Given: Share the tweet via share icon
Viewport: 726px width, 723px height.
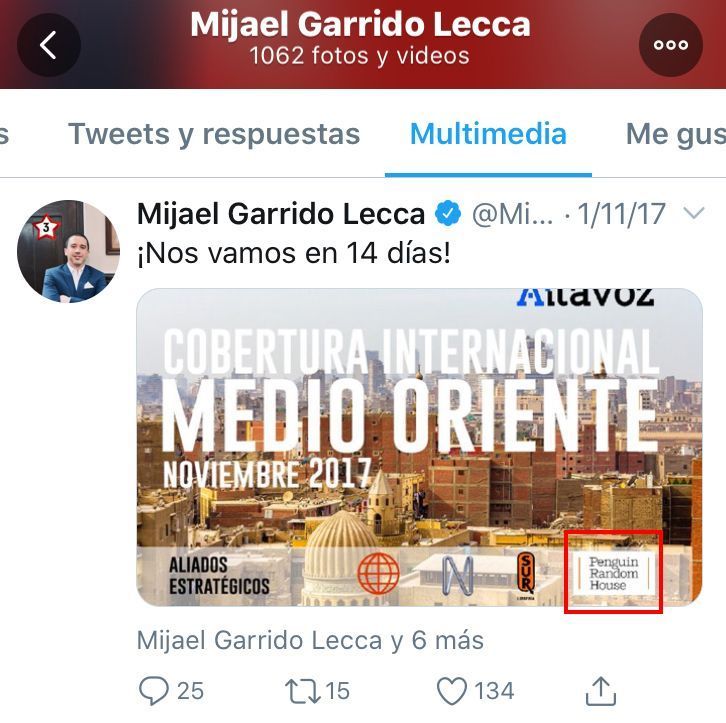Looking at the screenshot, I should (601, 691).
